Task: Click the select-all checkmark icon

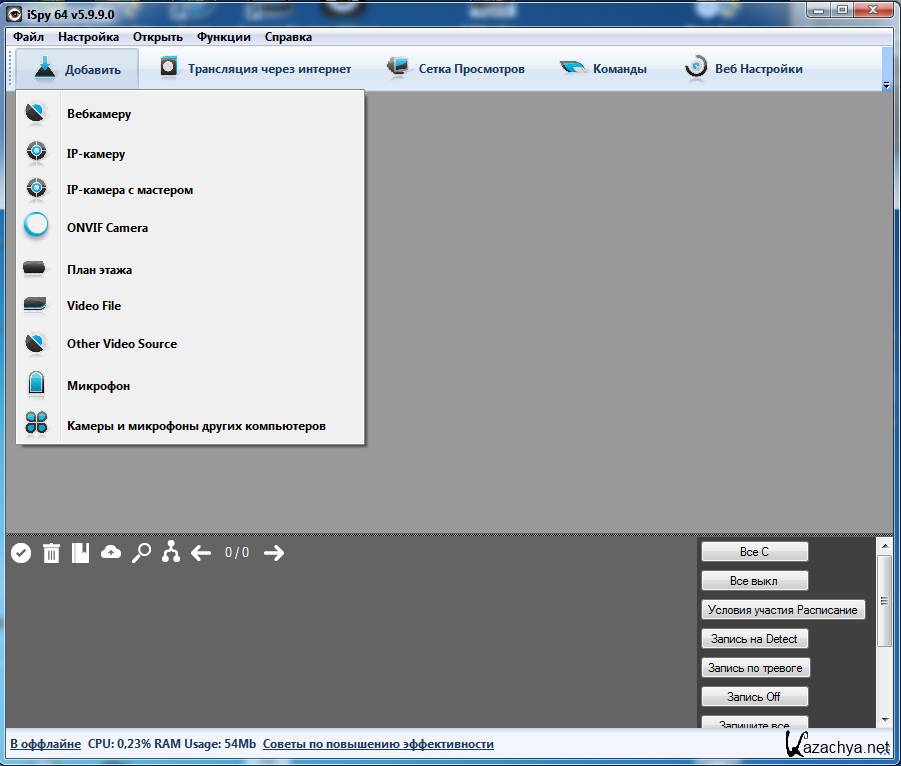Action: pyautogui.click(x=21, y=553)
